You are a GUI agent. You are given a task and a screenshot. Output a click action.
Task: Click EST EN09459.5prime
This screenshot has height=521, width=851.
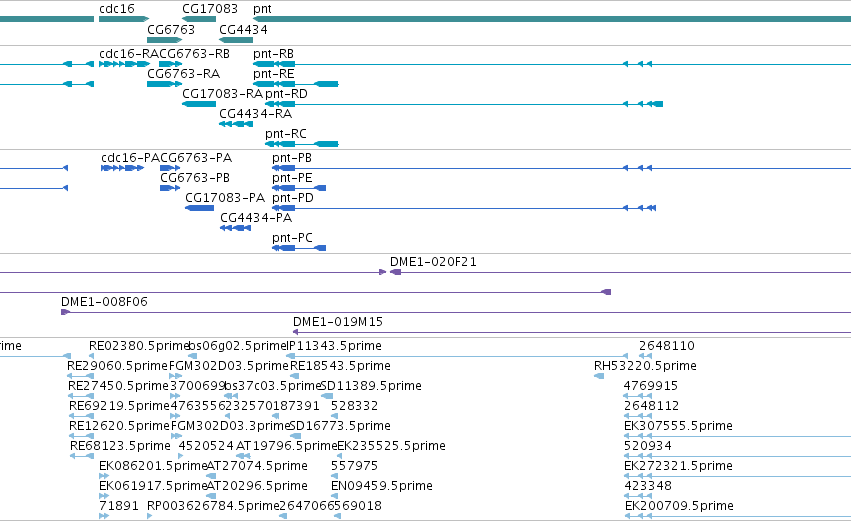(x=382, y=487)
